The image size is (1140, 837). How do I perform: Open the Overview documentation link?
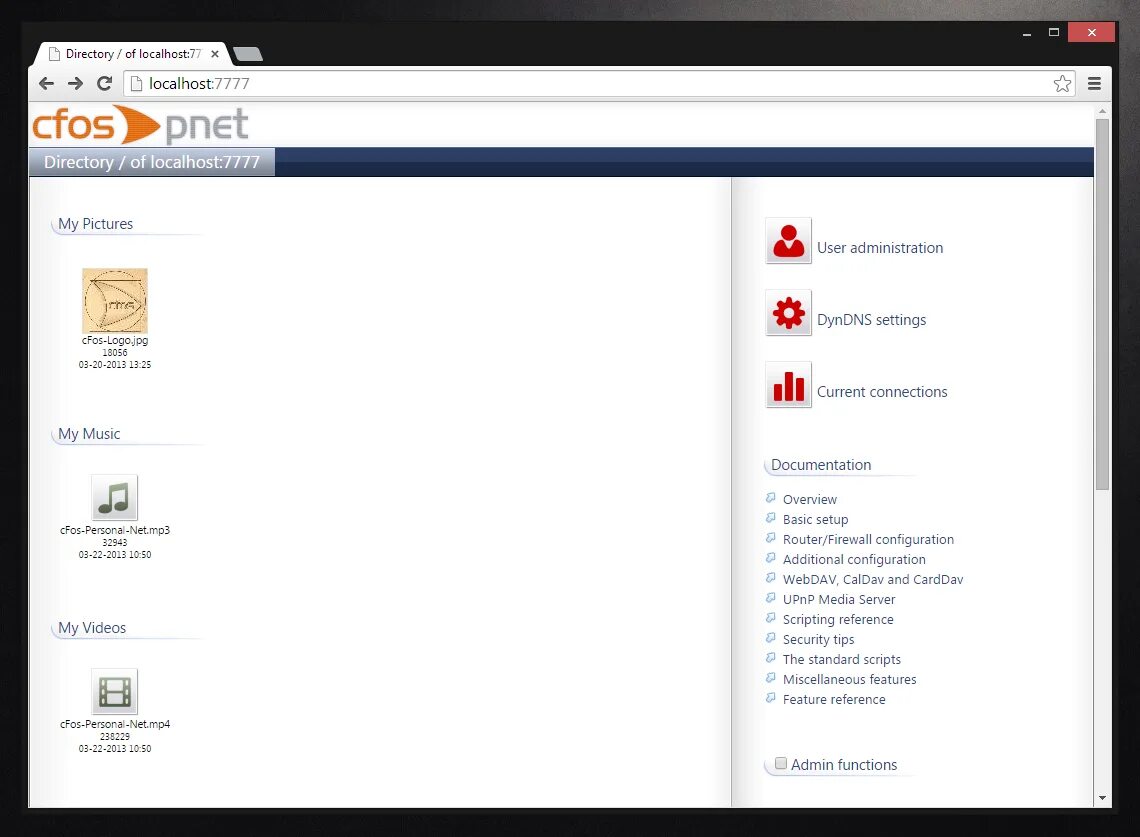[x=810, y=500]
